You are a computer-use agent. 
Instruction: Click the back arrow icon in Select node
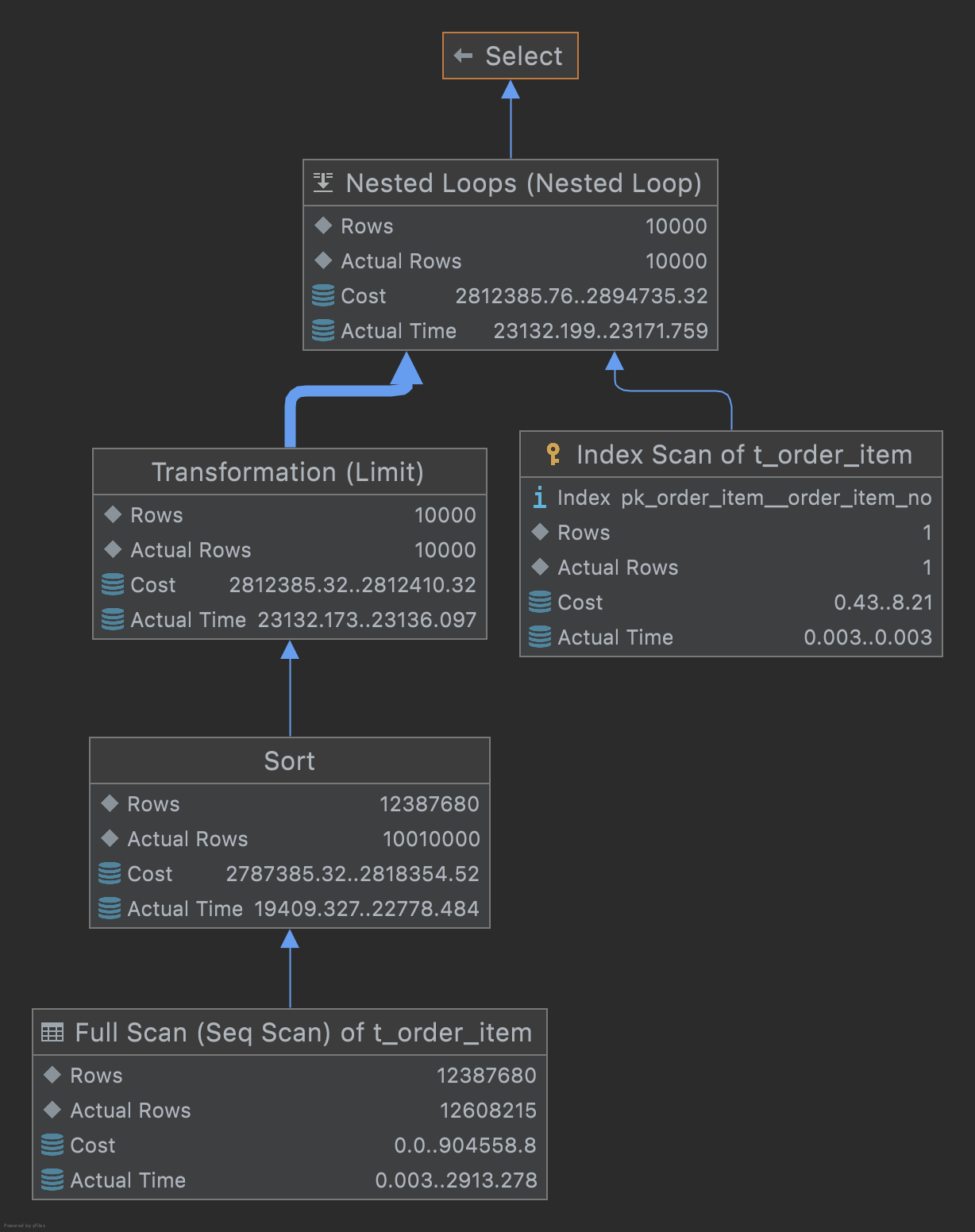click(463, 55)
